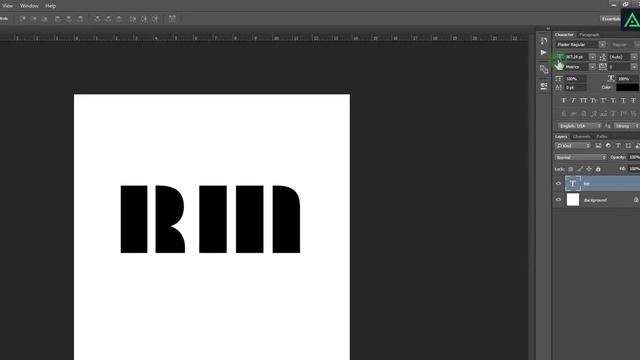This screenshot has height=360, width=640.
Task: Click the horizontal scale icon
Action: pos(611,78)
